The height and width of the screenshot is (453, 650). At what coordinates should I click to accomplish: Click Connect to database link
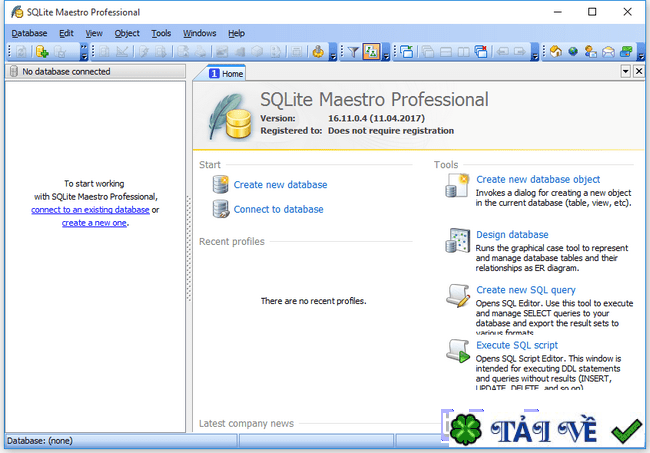(278, 209)
